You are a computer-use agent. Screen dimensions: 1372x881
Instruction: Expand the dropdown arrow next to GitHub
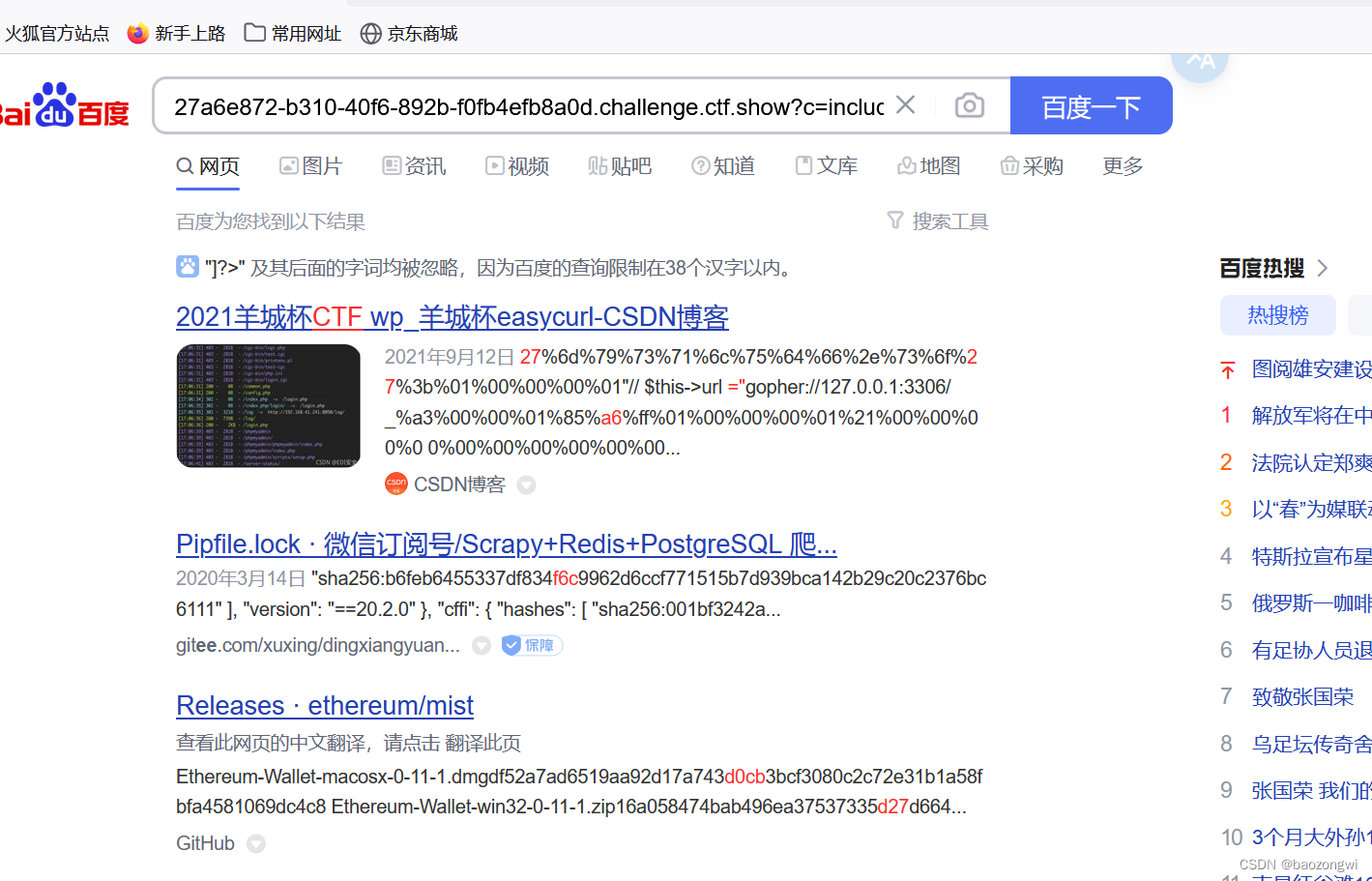[256, 843]
